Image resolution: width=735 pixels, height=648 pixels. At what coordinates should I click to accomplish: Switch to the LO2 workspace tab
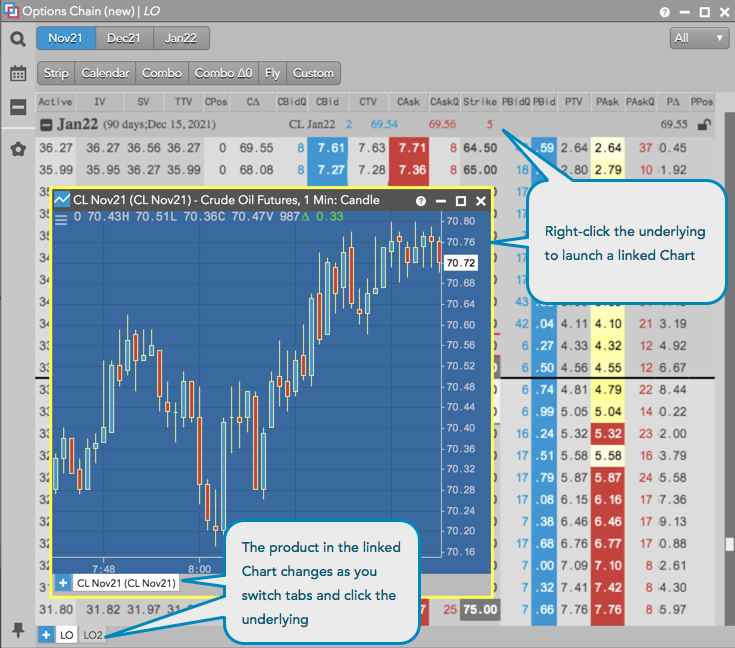tap(93, 635)
